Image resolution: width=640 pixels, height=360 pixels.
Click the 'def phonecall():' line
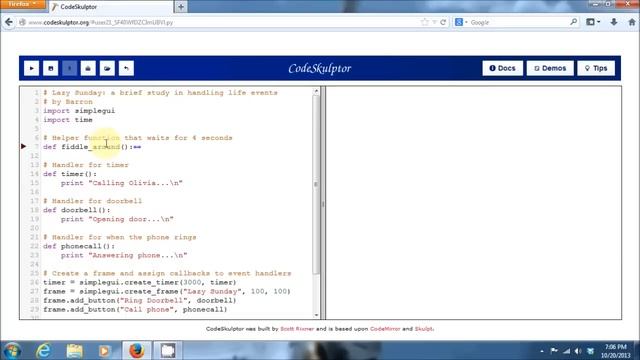click(x=79, y=246)
